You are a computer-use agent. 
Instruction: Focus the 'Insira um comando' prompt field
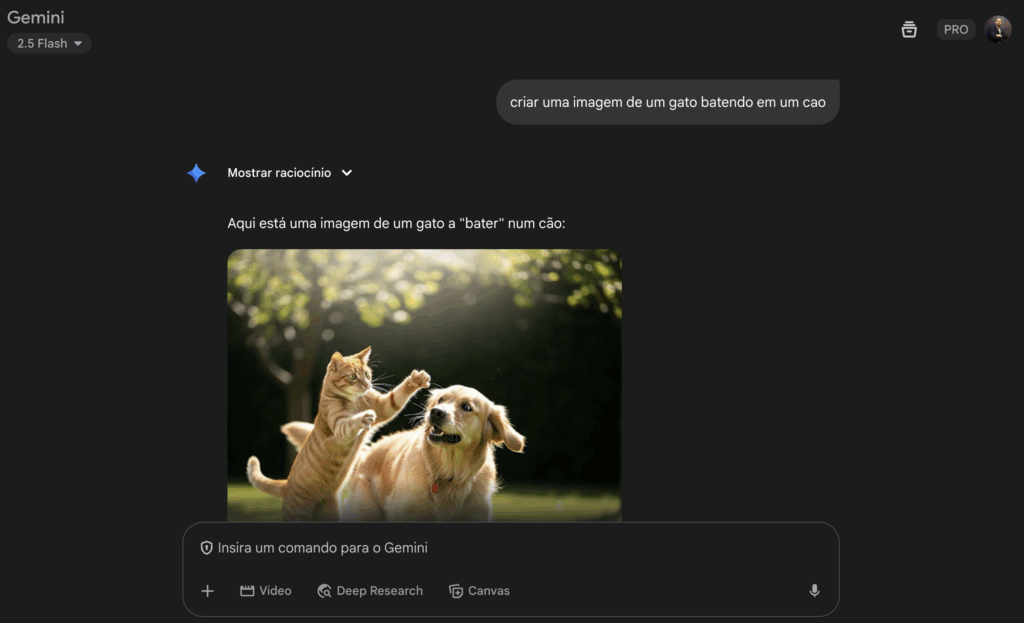[x=500, y=548]
